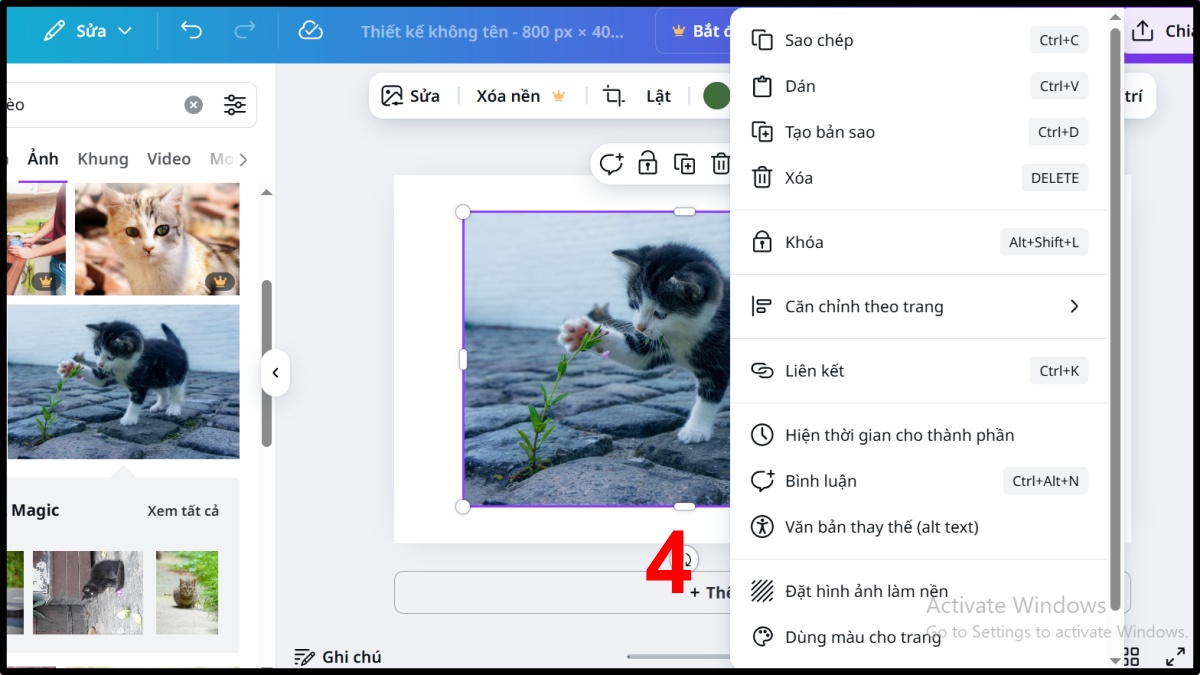The height and width of the screenshot is (675, 1200).
Task: Click the scroll-up arrow of context menu
Action: (1115, 17)
